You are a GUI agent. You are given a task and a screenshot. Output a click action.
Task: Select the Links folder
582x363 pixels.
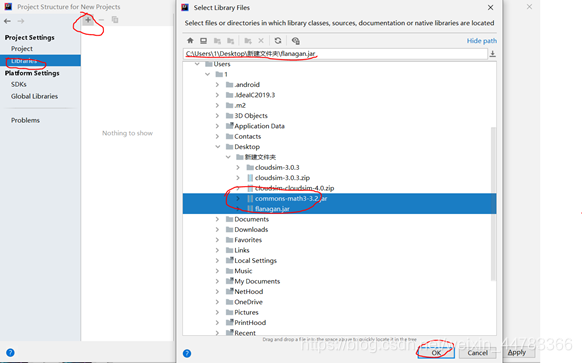coord(242,250)
